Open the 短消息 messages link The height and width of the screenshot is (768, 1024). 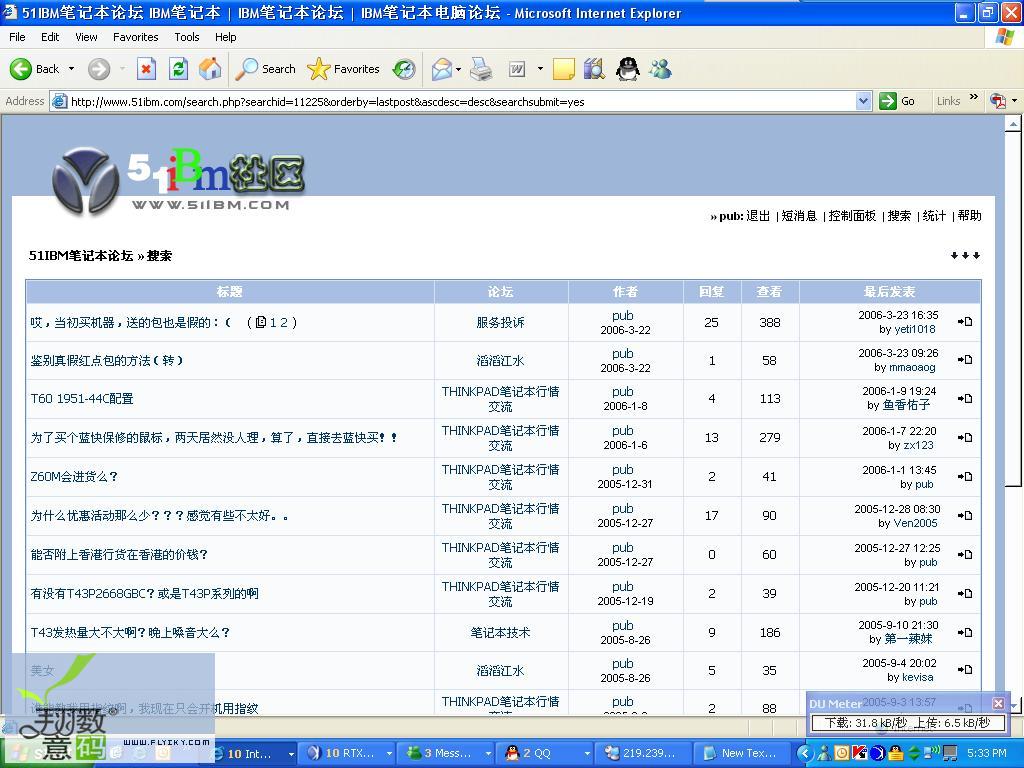(x=799, y=216)
